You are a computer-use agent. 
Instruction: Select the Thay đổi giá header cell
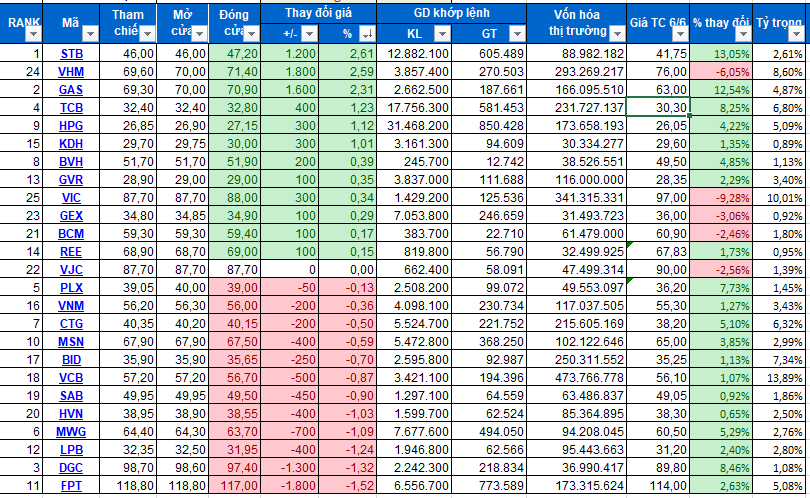tap(319, 13)
